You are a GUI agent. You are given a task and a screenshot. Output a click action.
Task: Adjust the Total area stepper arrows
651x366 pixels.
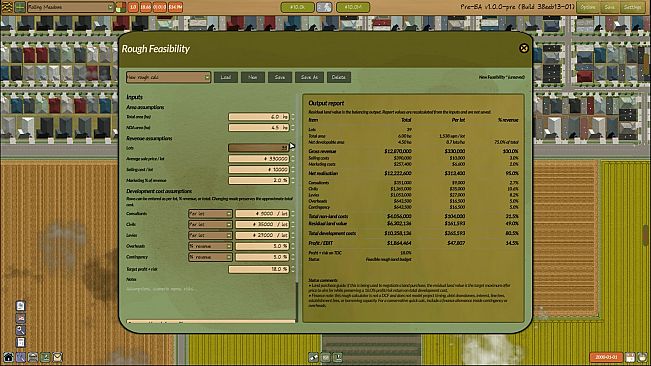(293, 117)
